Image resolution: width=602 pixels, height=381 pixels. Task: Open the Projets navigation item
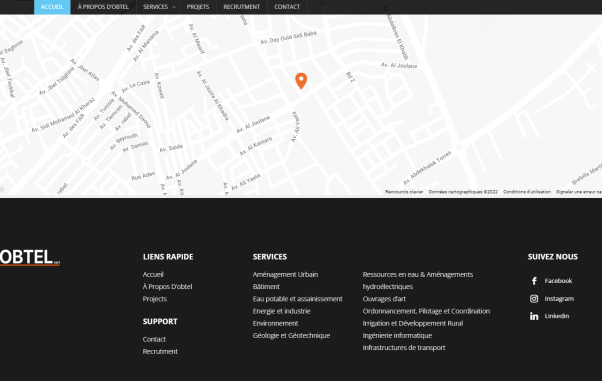(198, 7)
